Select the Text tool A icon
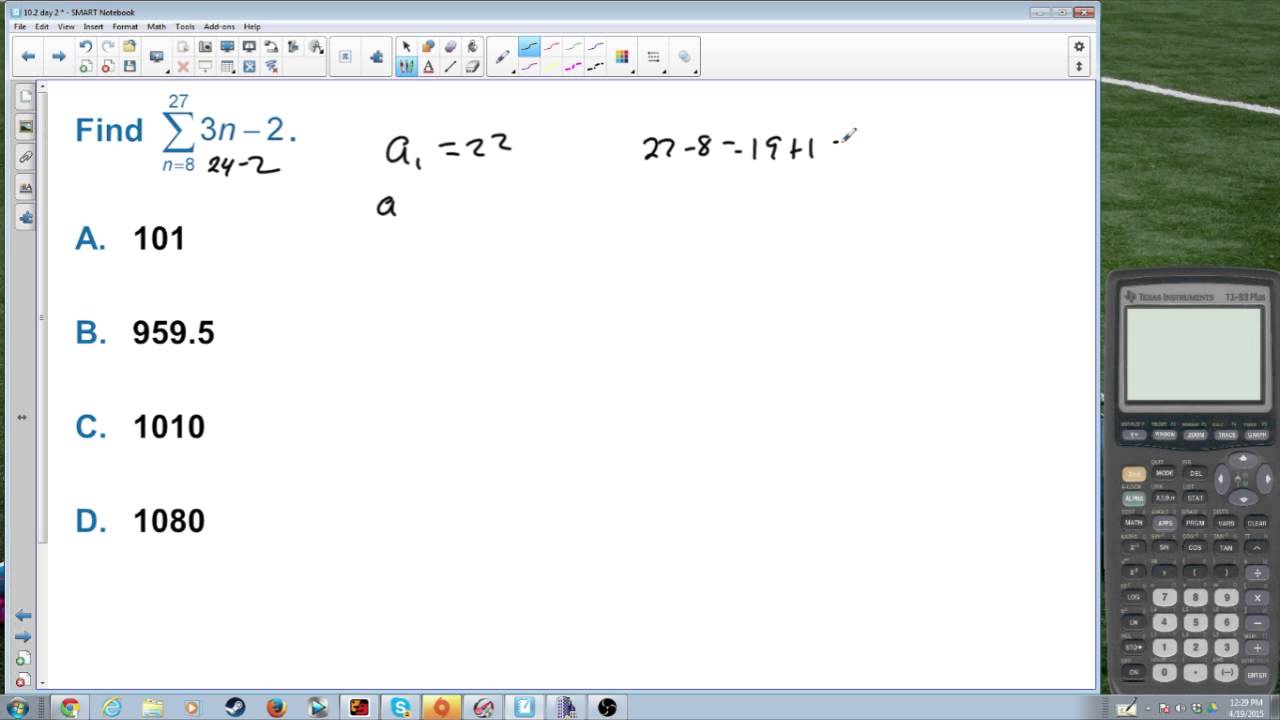Viewport: 1280px width, 720px height. pyautogui.click(x=428, y=66)
